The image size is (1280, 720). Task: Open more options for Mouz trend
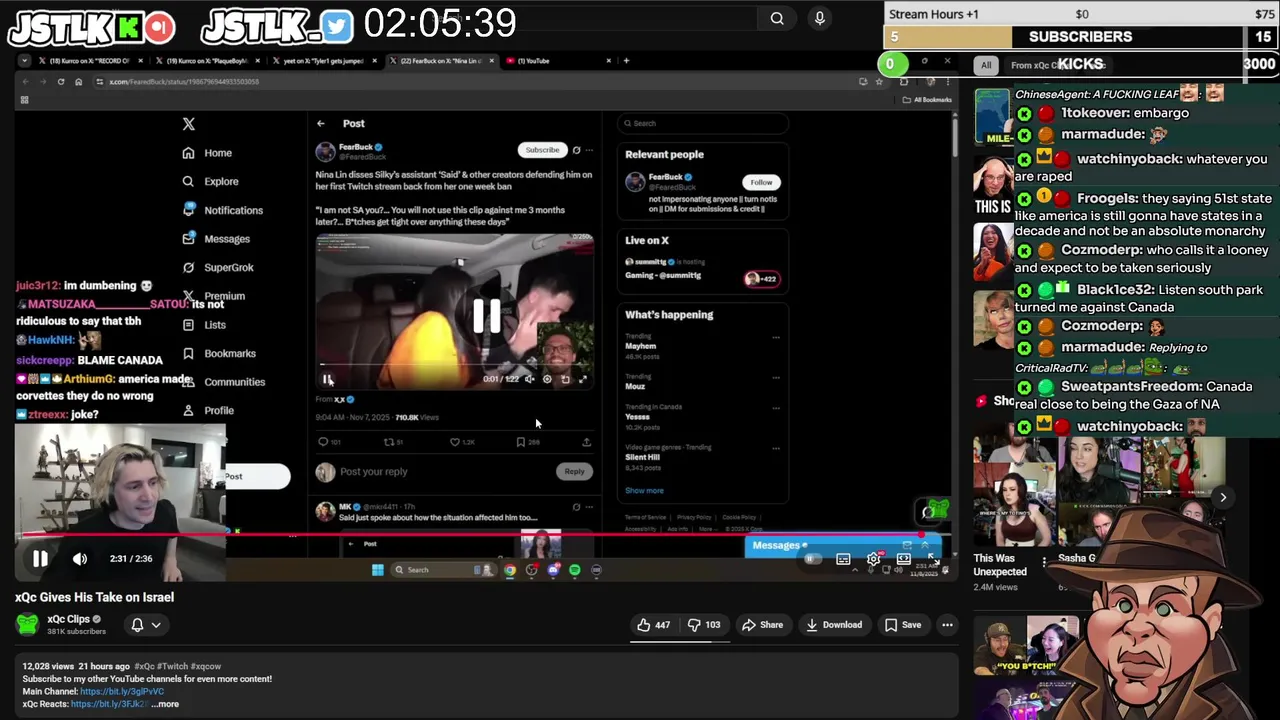(775, 378)
